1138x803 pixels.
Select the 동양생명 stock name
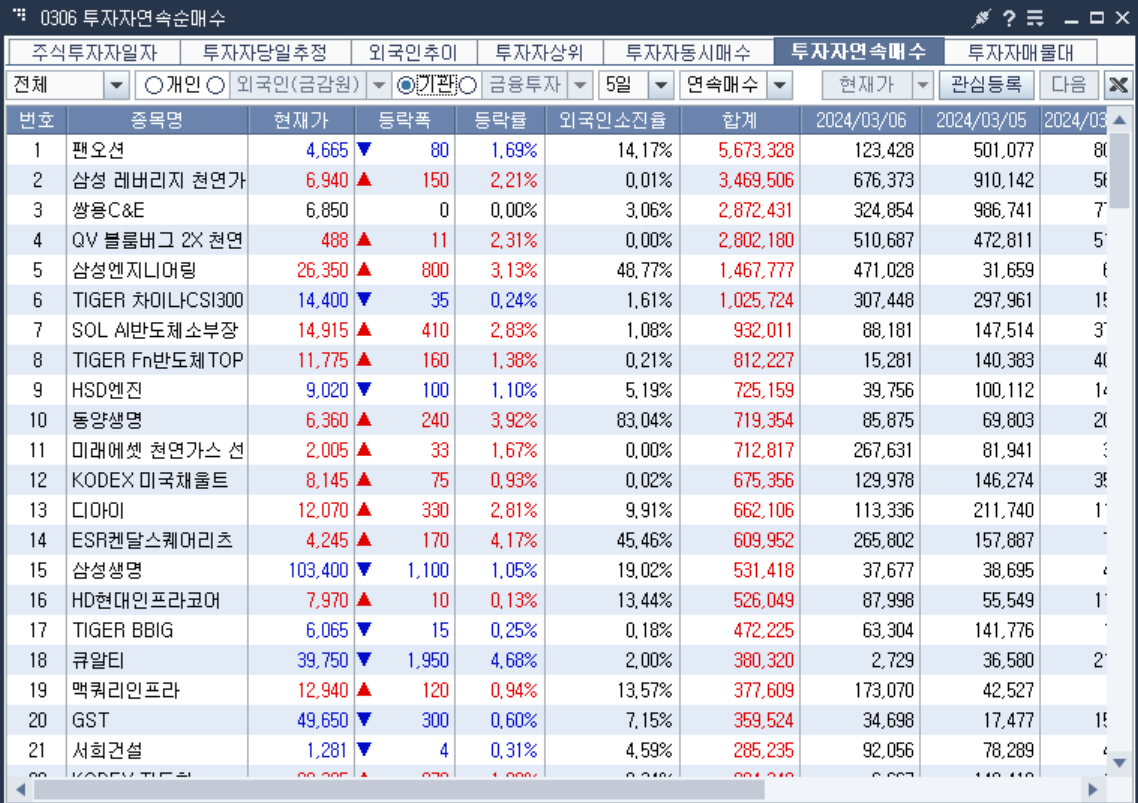point(107,420)
